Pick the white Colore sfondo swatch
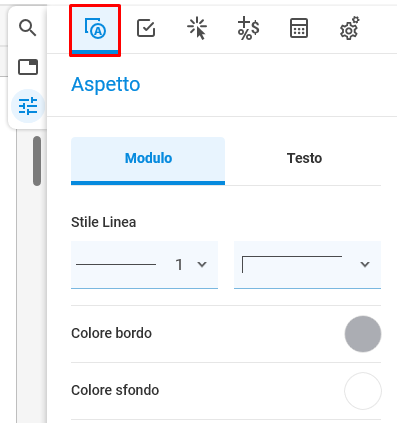 [363, 391]
